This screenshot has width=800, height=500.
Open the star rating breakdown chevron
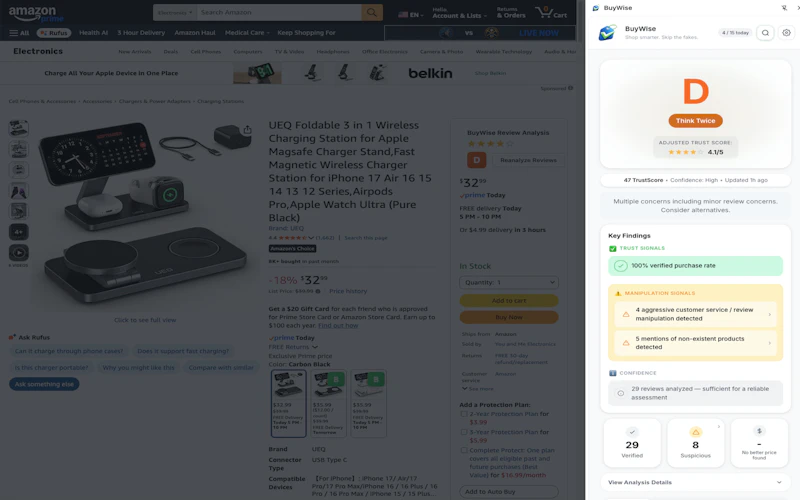click(311, 238)
